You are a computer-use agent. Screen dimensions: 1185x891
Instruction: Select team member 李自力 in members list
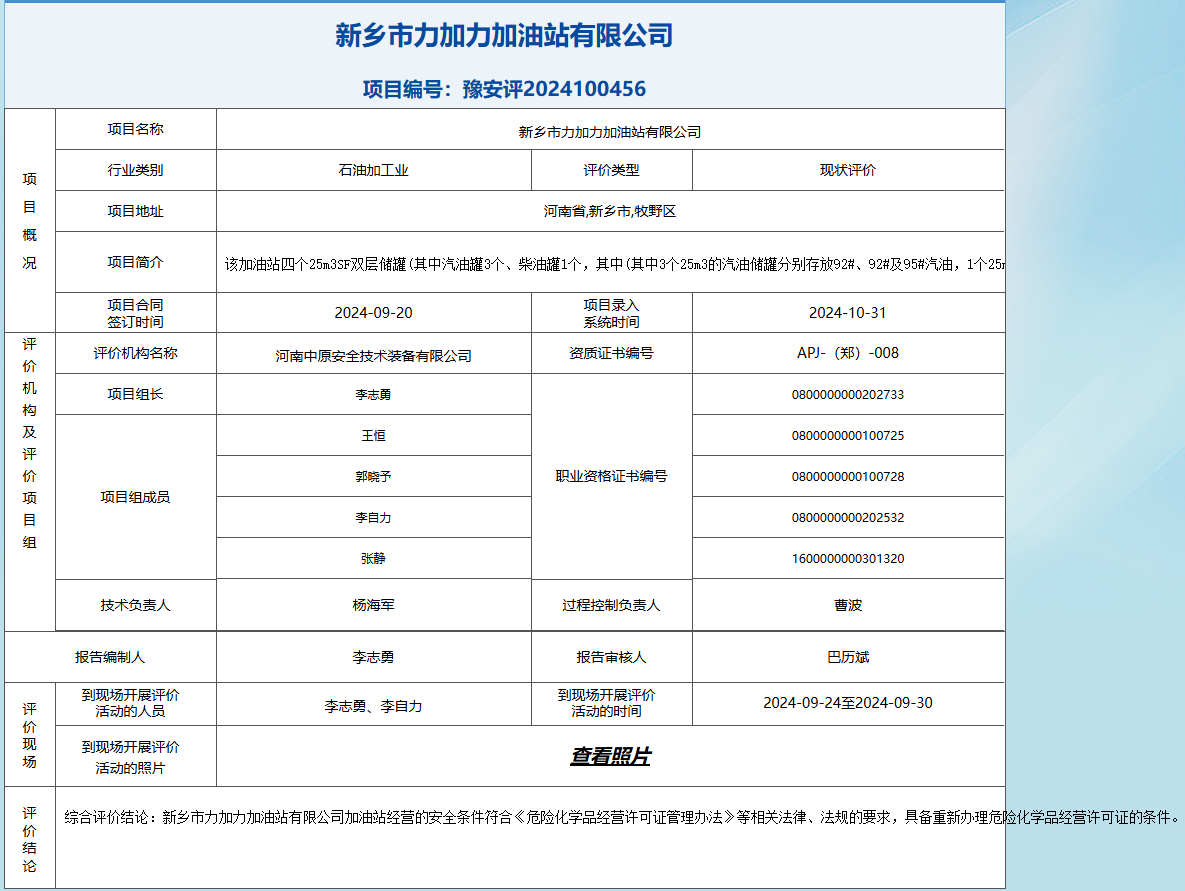coord(373,518)
